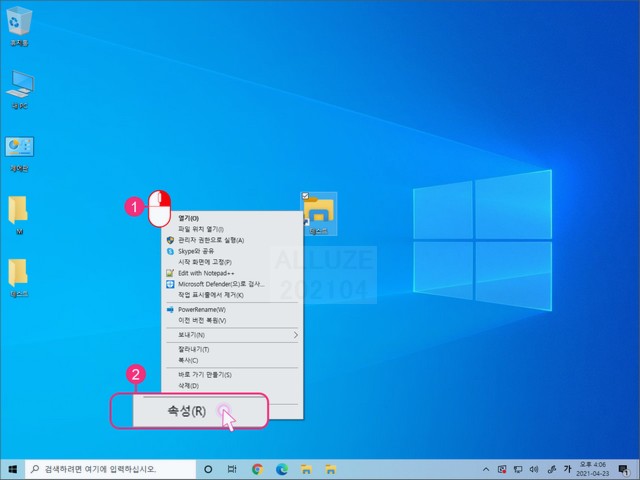The width and height of the screenshot is (640, 480).
Task: Click the screen recorder tray icon
Action: (x=502, y=469)
